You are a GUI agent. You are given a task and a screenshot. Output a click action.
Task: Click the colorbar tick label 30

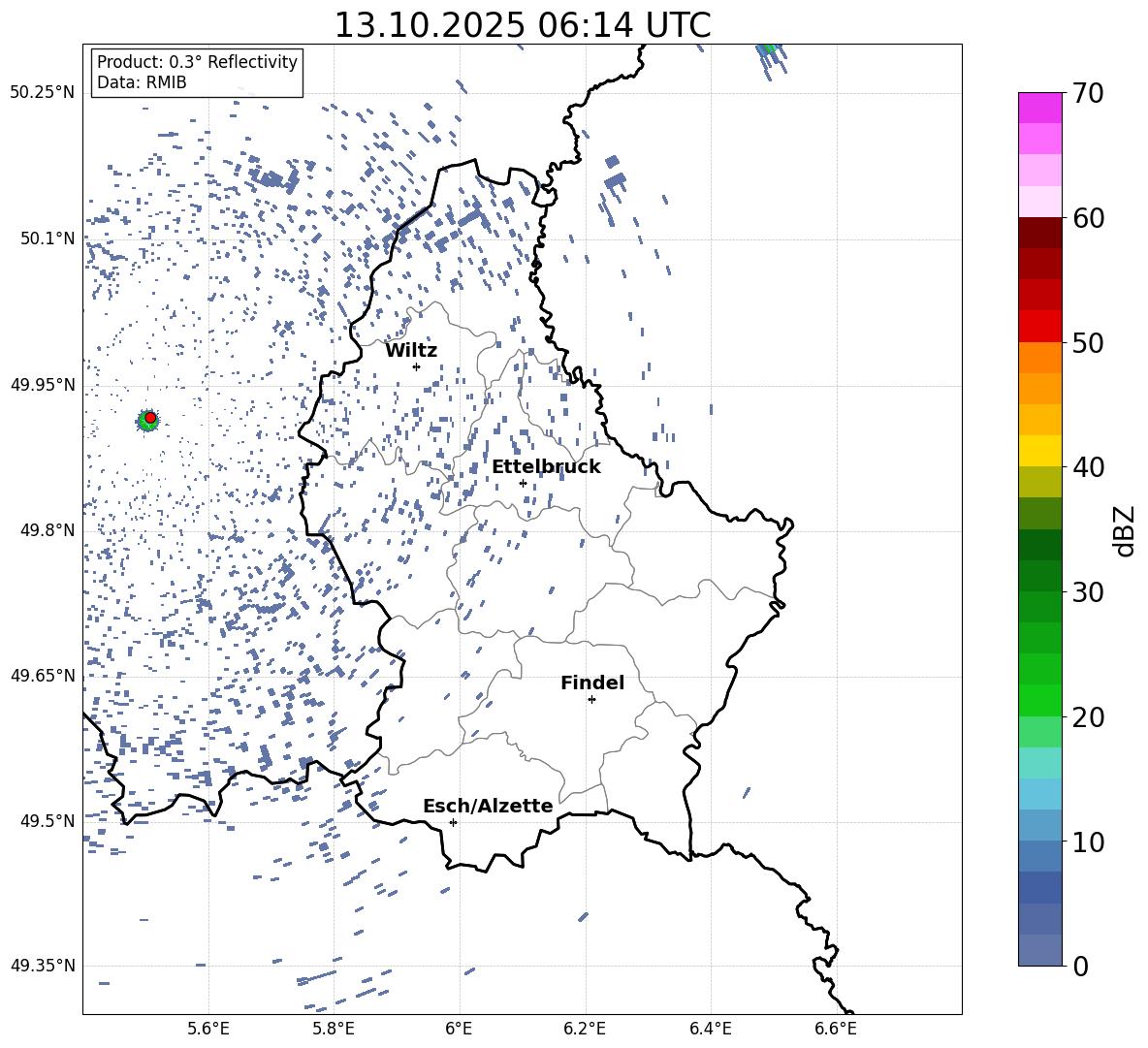1088,592
